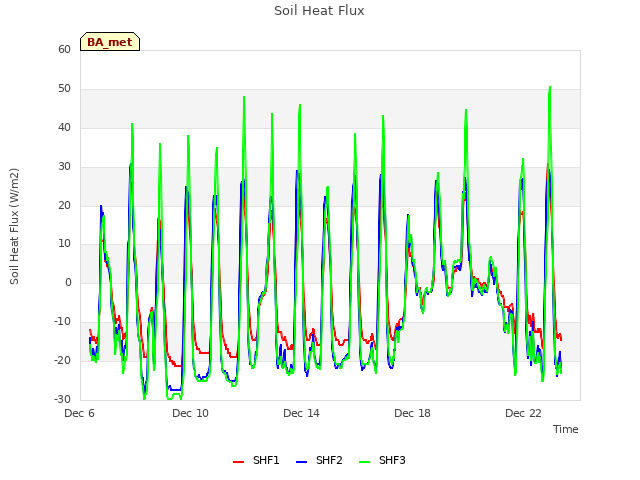Click the green SHF3 legend color marker

(x=364, y=462)
